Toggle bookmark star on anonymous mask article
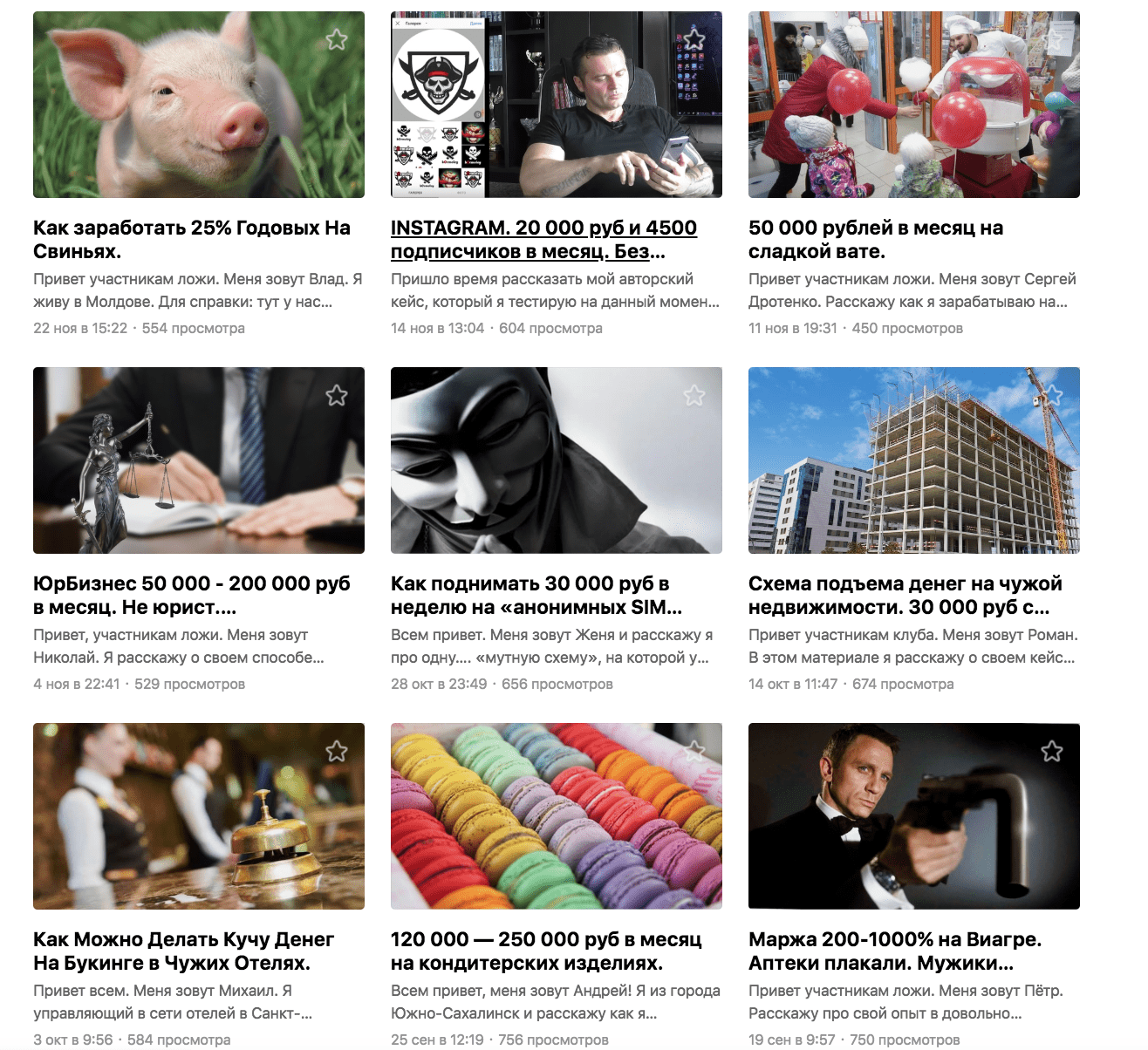Screen dimensions: 1148x1050 tap(694, 396)
